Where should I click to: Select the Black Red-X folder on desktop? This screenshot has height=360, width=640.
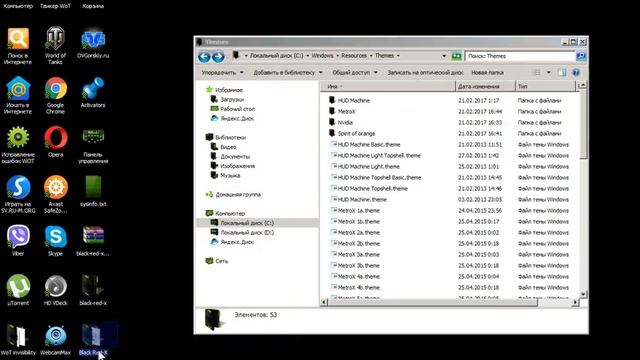point(93,340)
